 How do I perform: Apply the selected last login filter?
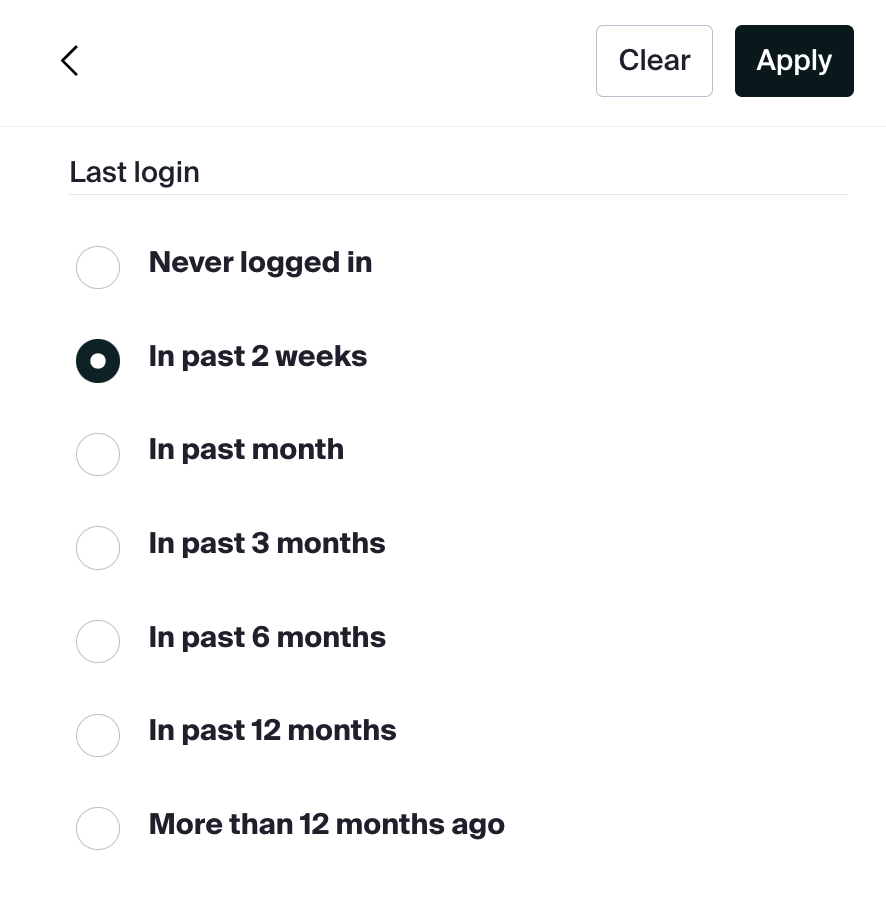point(794,61)
